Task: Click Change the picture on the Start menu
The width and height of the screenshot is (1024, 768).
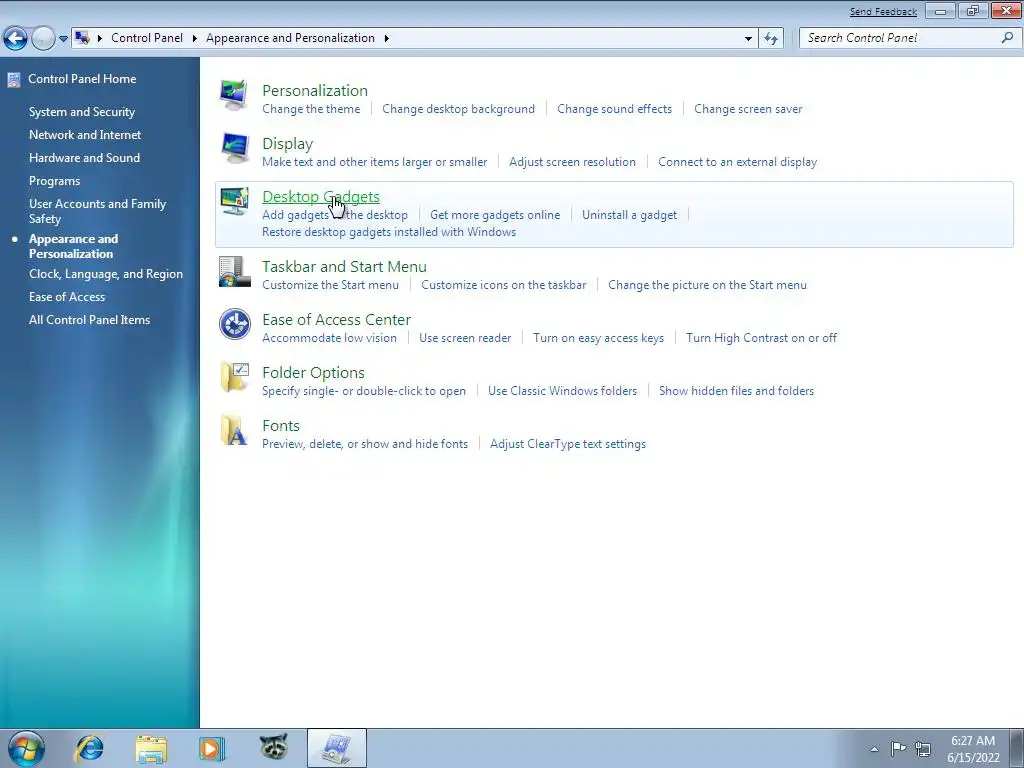Action: click(x=707, y=285)
